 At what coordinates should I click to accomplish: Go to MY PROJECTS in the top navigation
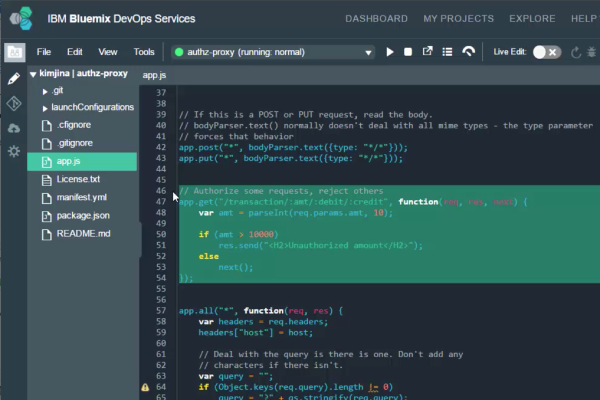point(458,18)
